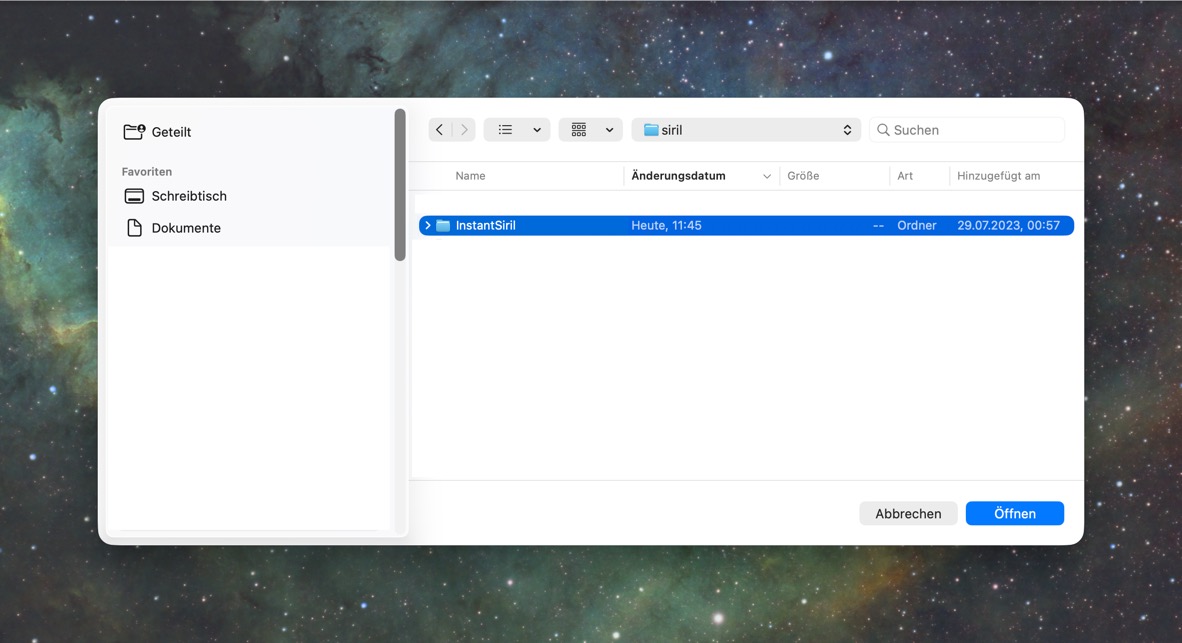Open the grouping options dropdown arrow
The image size is (1182, 643).
[x=609, y=130]
